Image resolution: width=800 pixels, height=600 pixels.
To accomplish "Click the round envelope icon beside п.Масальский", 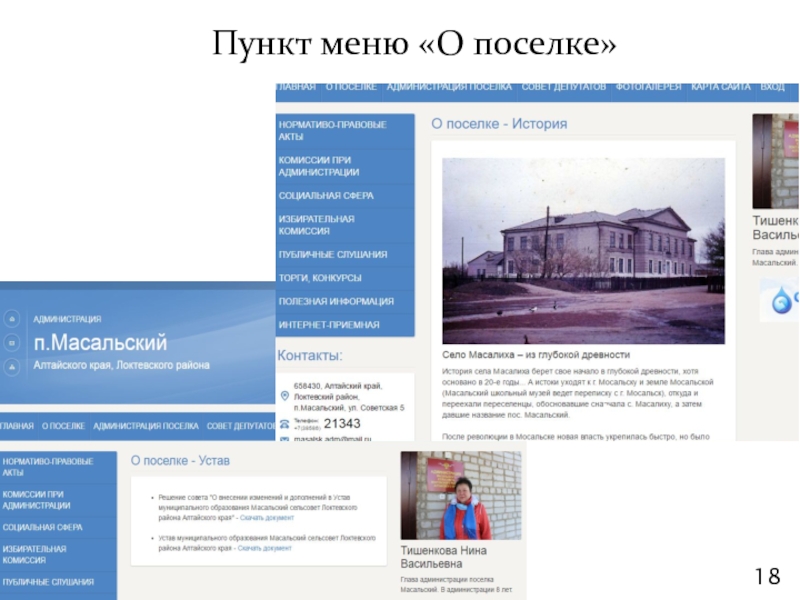I will (12, 342).
